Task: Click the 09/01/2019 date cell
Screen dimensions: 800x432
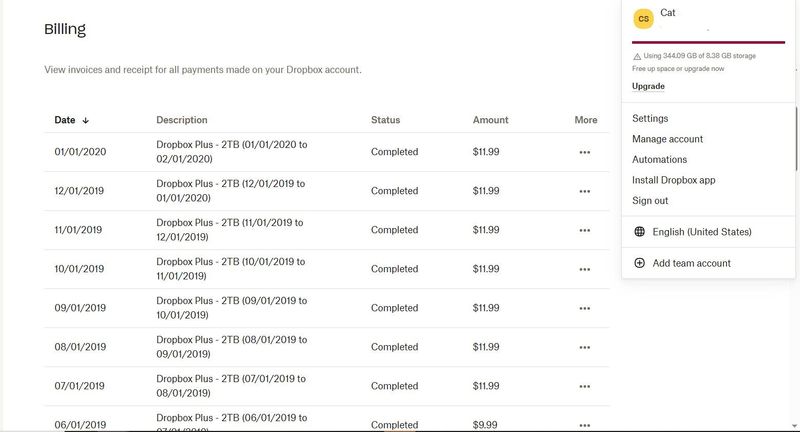Action: click(x=80, y=308)
